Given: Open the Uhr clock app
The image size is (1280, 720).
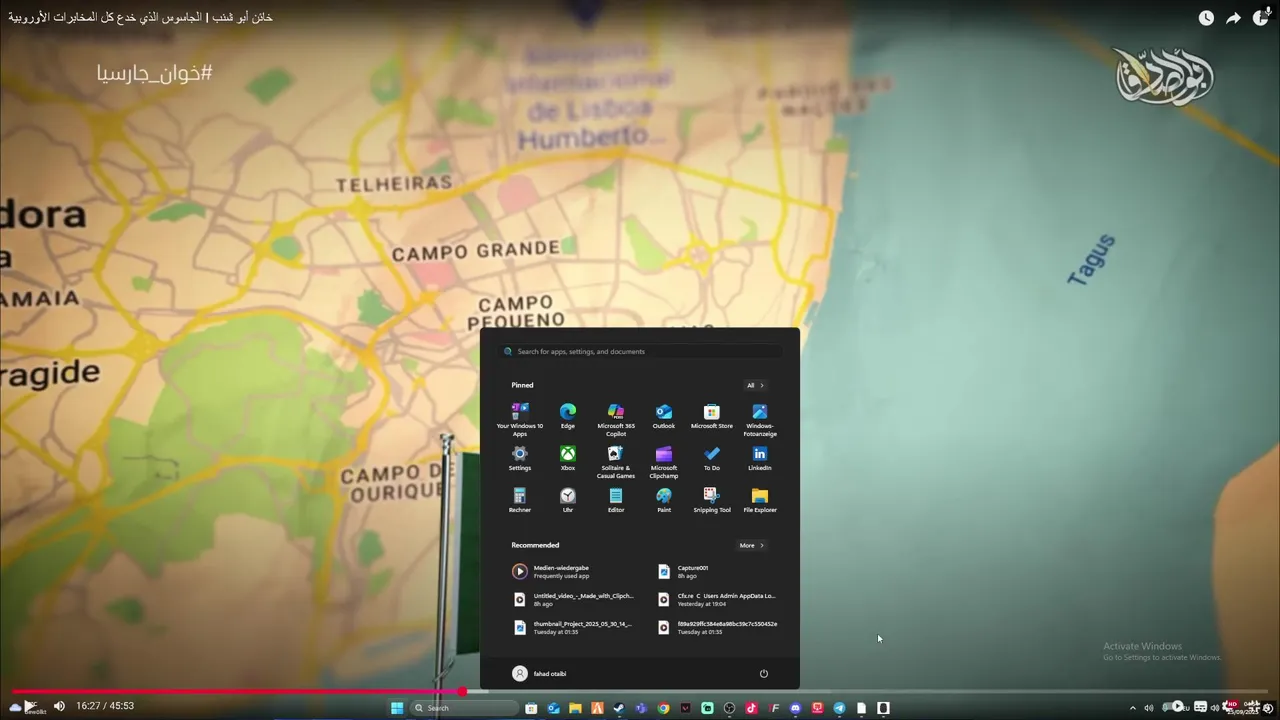Looking at the screenshot, I should pyautogui.click(x=568, y=500).
